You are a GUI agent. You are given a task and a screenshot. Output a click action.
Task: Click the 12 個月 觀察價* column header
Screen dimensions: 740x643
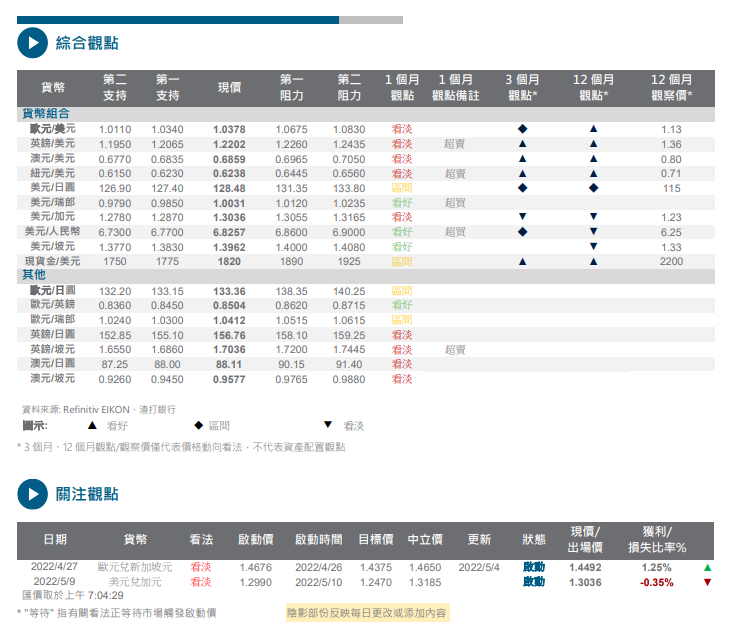click(x=672, y=87)
